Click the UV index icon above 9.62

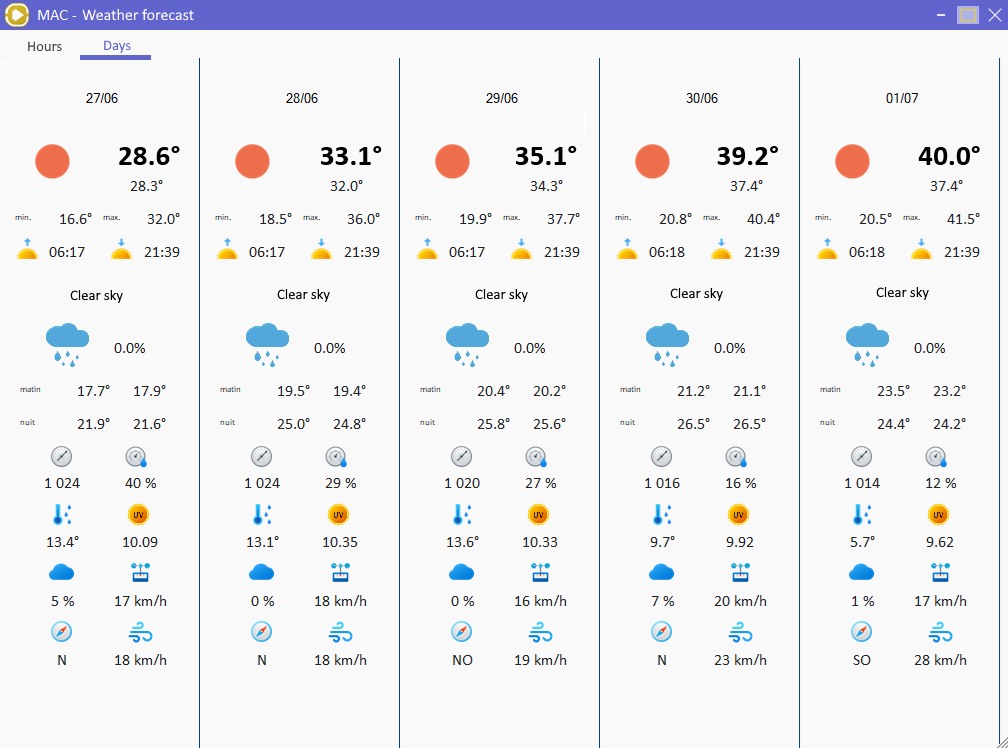[x=939, y=515]
